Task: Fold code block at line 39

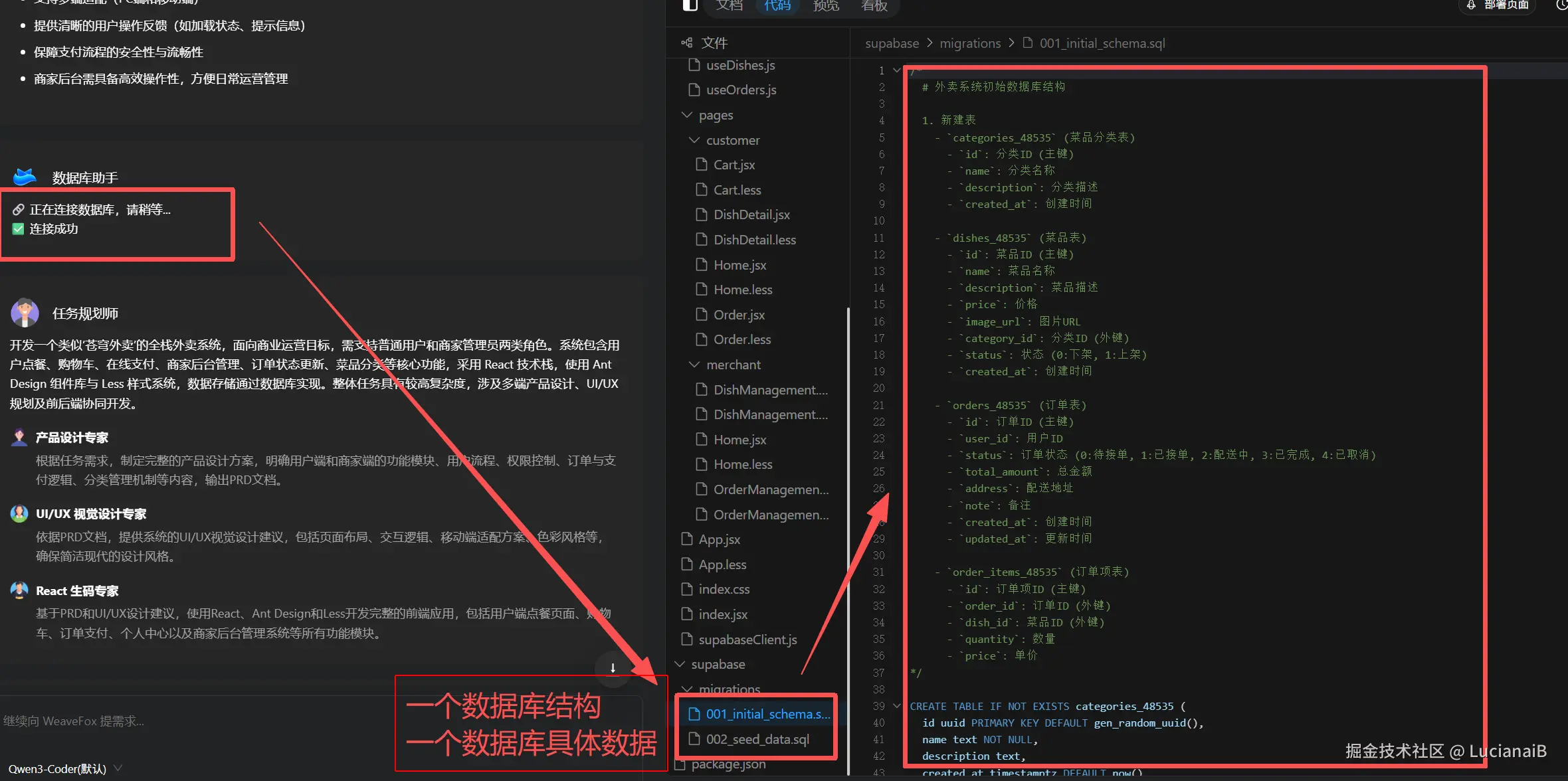Action: [896, 706]
